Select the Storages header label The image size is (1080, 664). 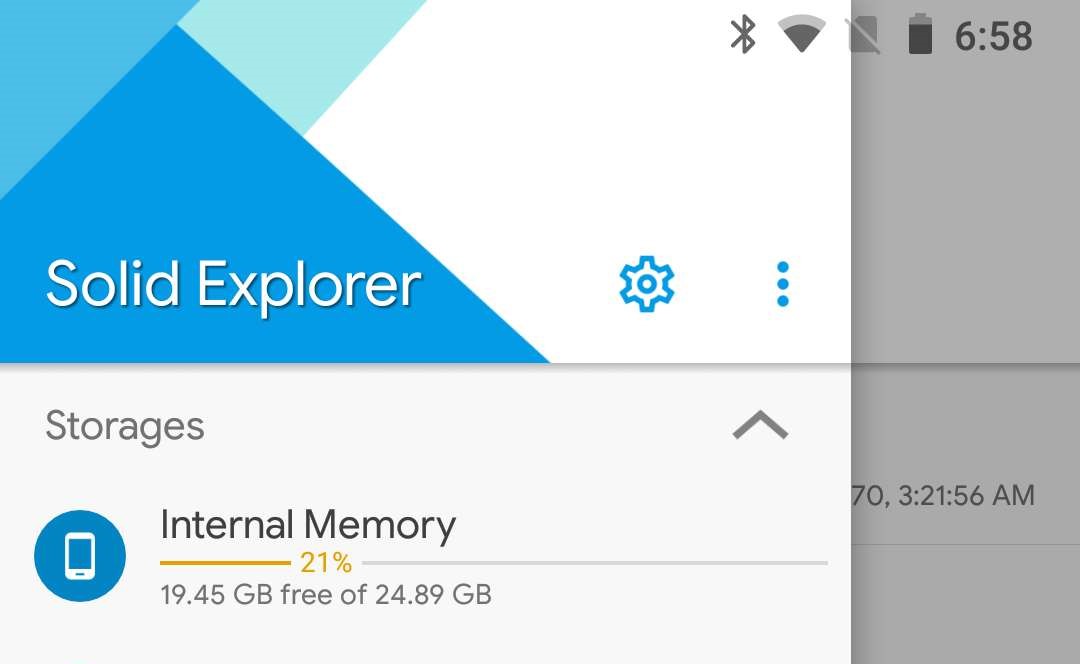pos(125,426)
